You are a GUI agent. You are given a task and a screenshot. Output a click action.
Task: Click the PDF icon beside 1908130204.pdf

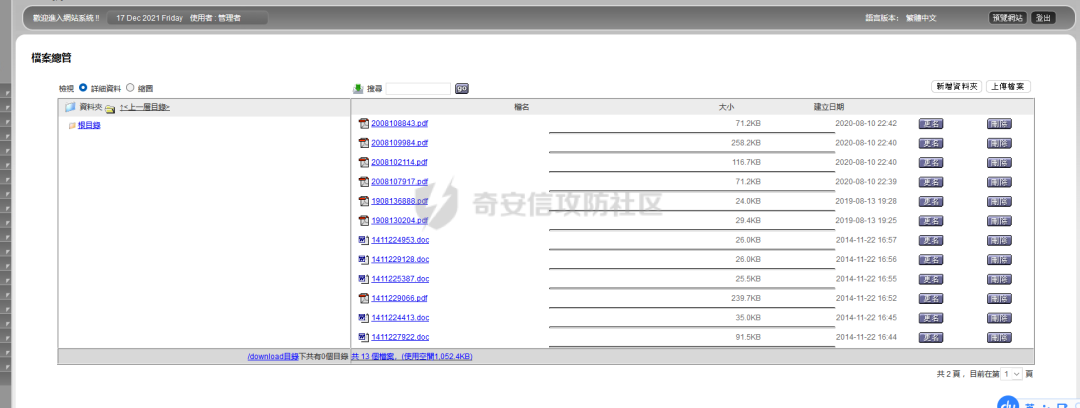tap(364, 221)
